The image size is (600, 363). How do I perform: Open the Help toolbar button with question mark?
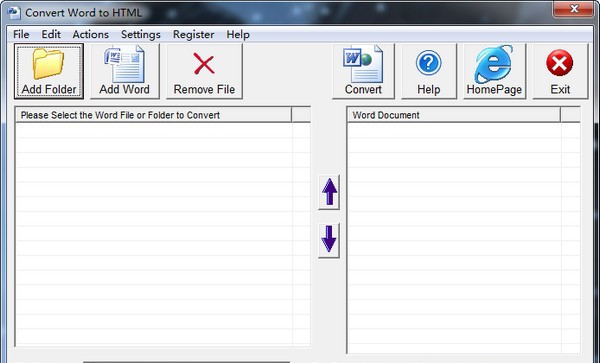[429, 71]
